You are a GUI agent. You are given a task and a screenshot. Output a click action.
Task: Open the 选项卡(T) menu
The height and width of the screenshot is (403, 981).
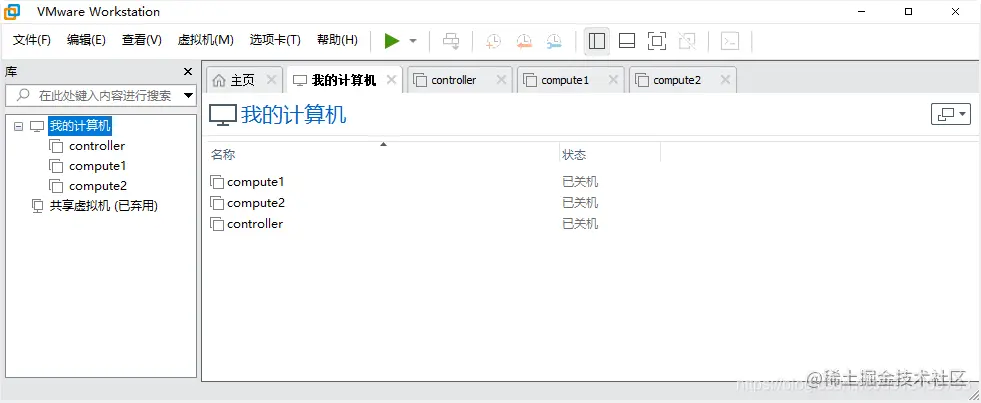275,40
